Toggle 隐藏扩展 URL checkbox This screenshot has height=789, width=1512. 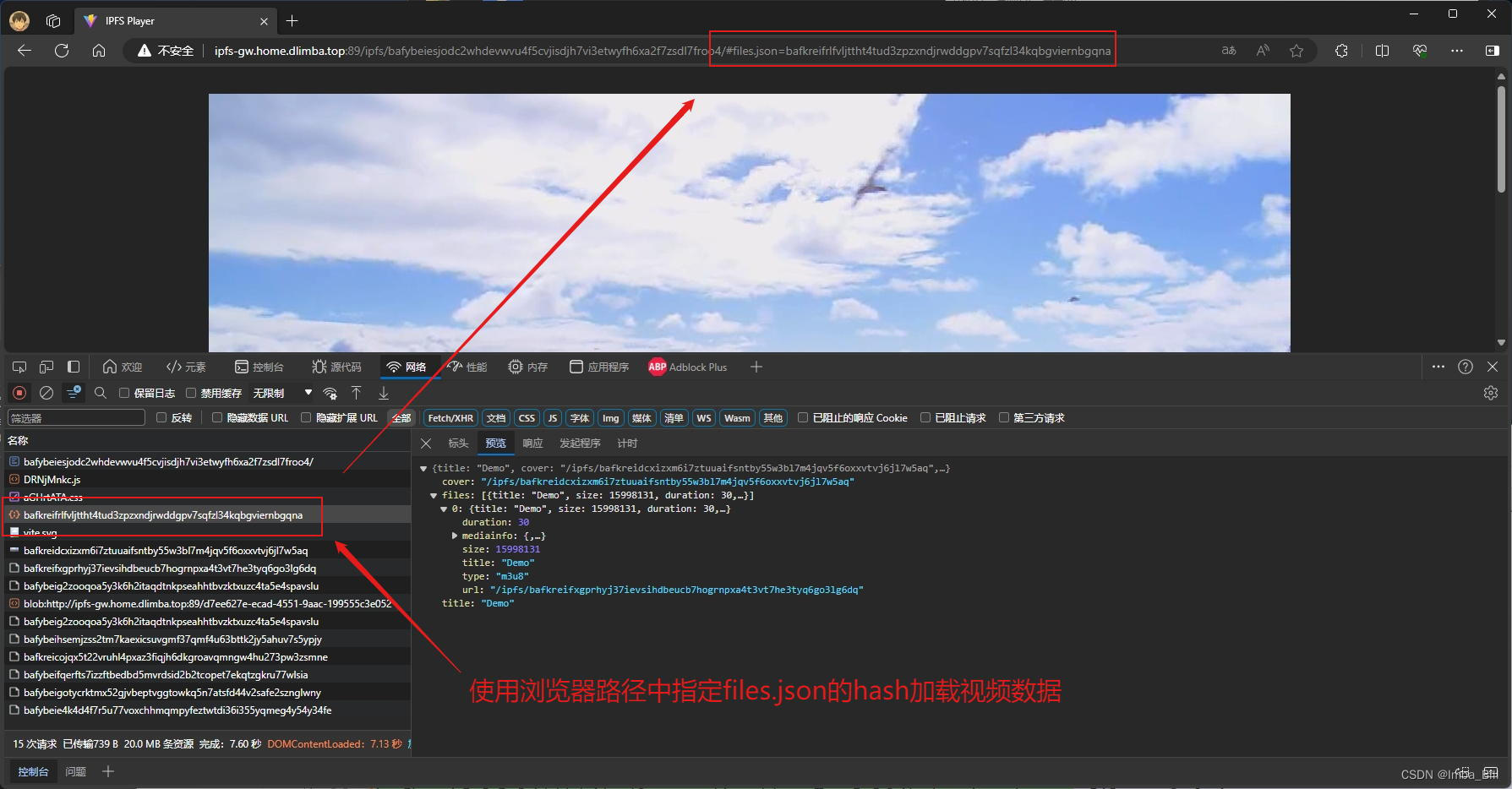pyautogui.click(x=306, y=417)
